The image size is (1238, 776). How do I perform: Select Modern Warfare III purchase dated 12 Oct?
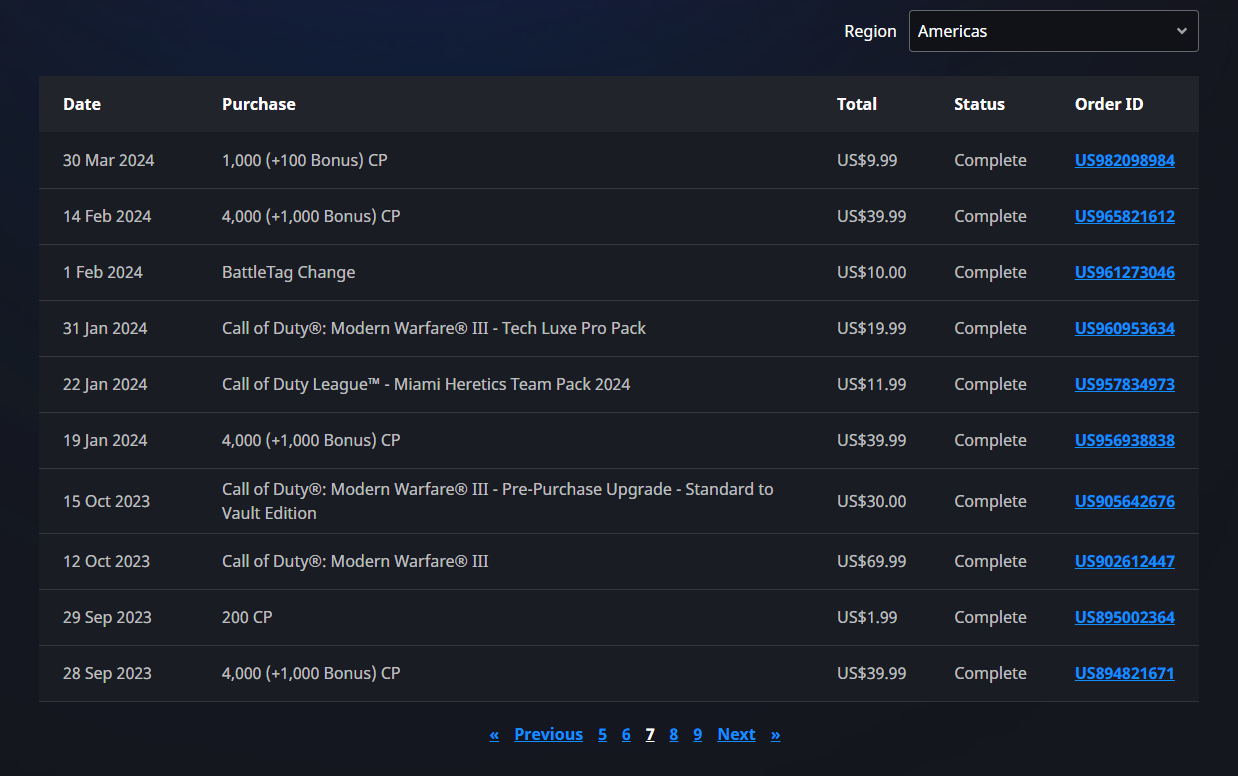pyautogui.click(x=355, y=561)
